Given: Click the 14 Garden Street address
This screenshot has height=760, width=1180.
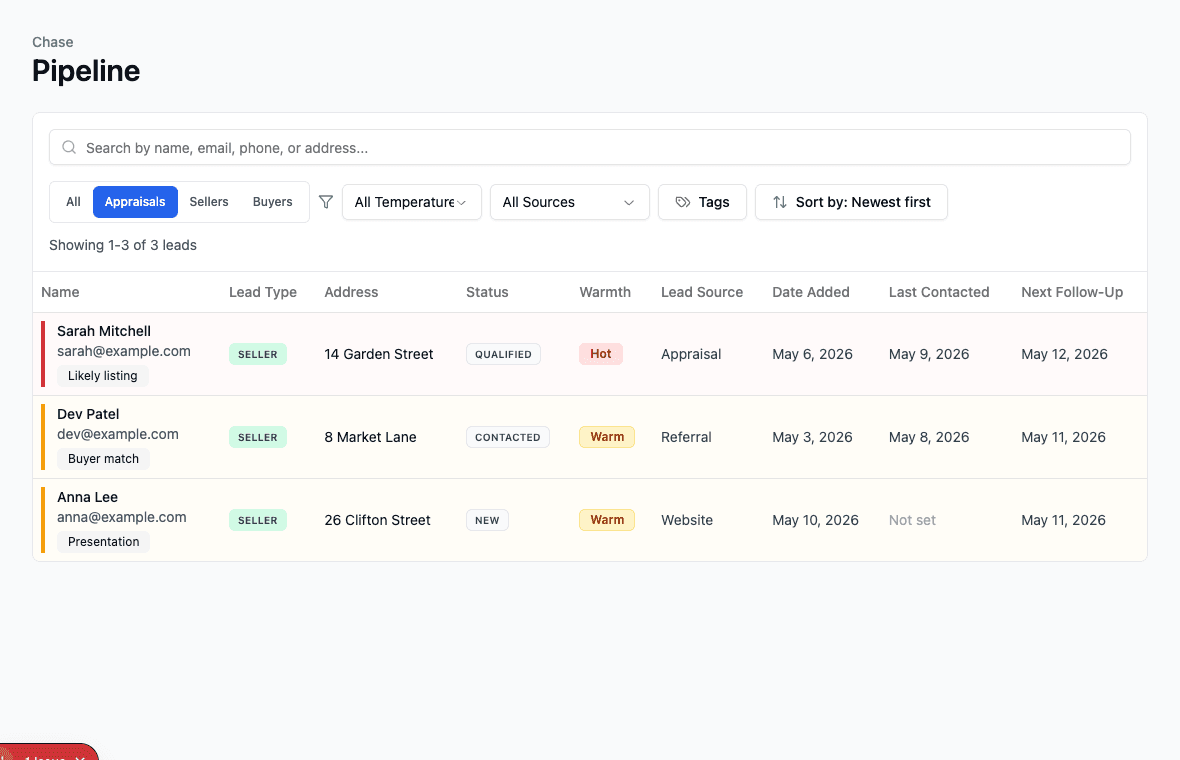Looking at the screenshot, I should 379,354.
